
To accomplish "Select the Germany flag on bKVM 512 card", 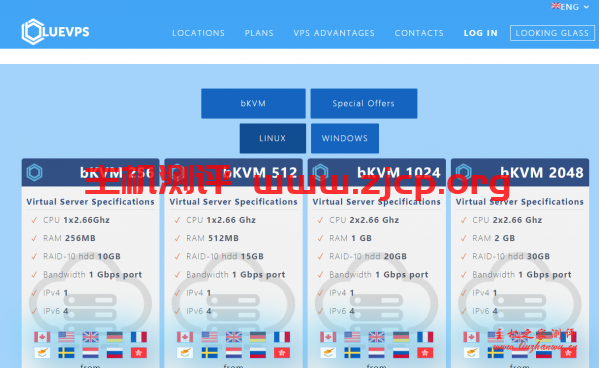I will pyautogui.click(x=258, y=337).
